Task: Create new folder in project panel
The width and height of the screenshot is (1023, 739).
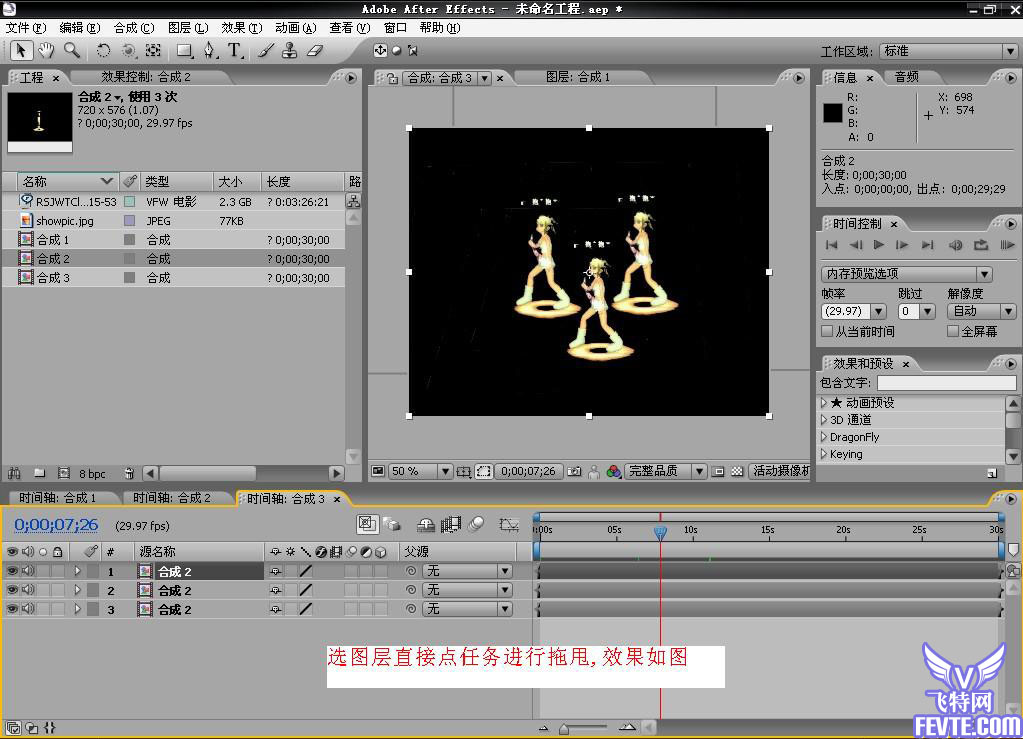Action: [39, 473]
